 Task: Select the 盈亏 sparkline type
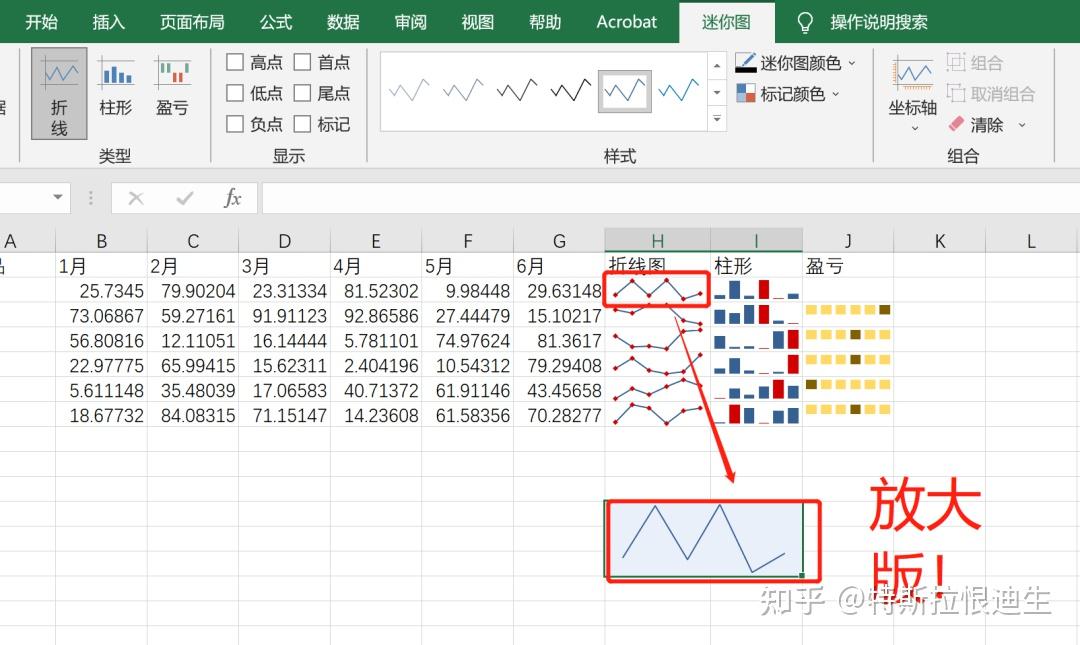coord(172,88)
